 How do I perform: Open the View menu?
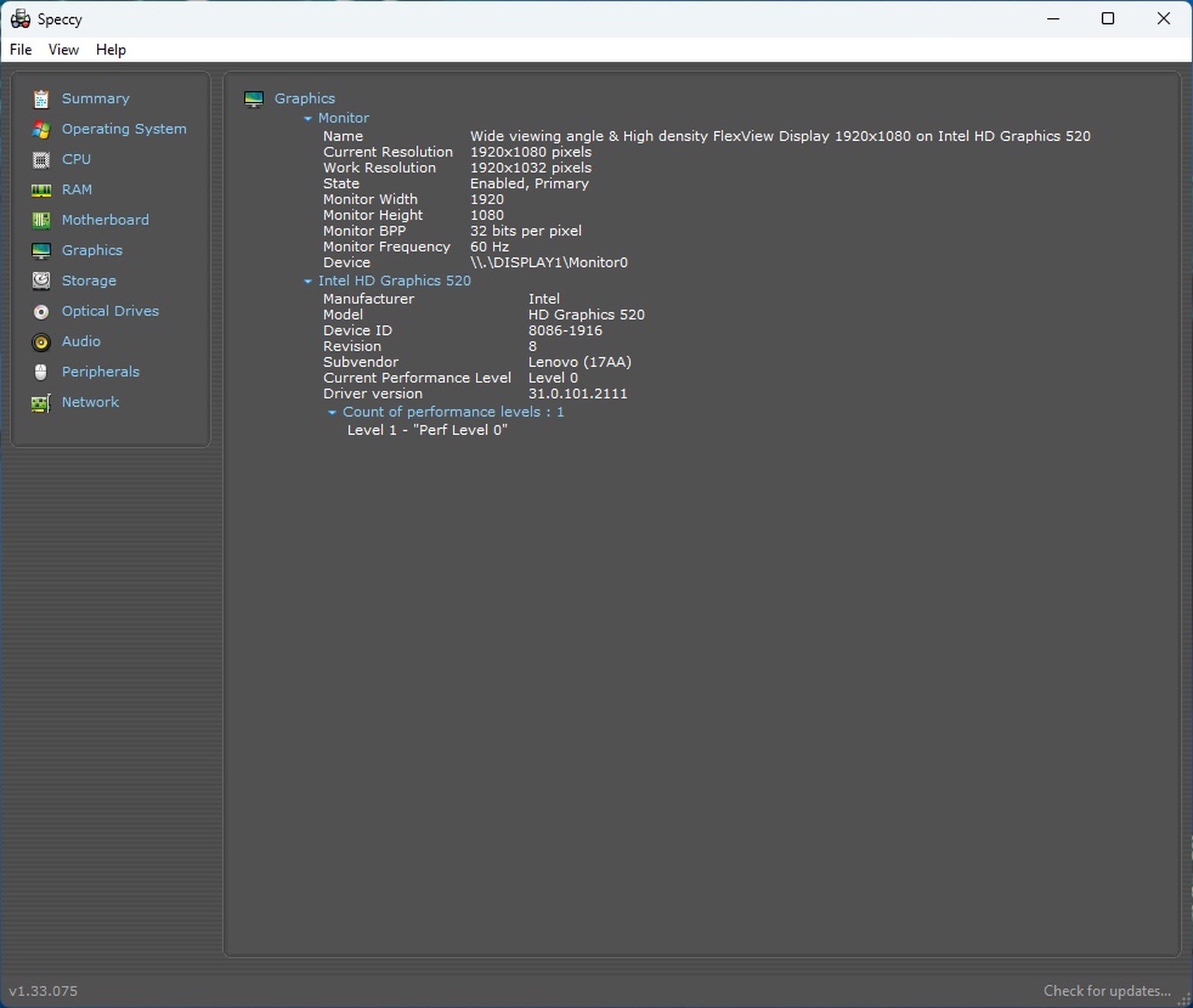point(63,49)
